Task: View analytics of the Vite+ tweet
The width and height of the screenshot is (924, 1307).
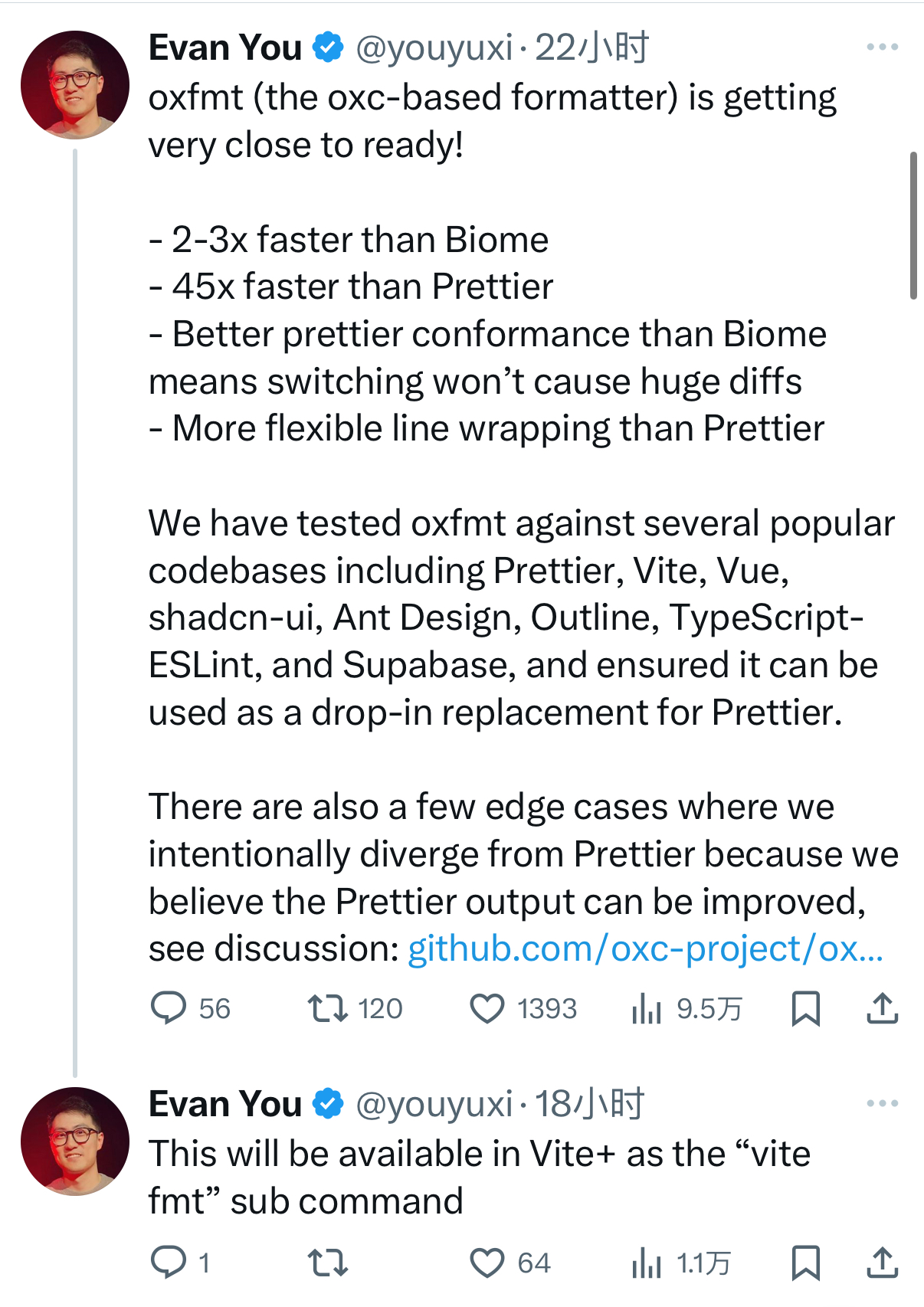Action: [x=647, y=1262]
